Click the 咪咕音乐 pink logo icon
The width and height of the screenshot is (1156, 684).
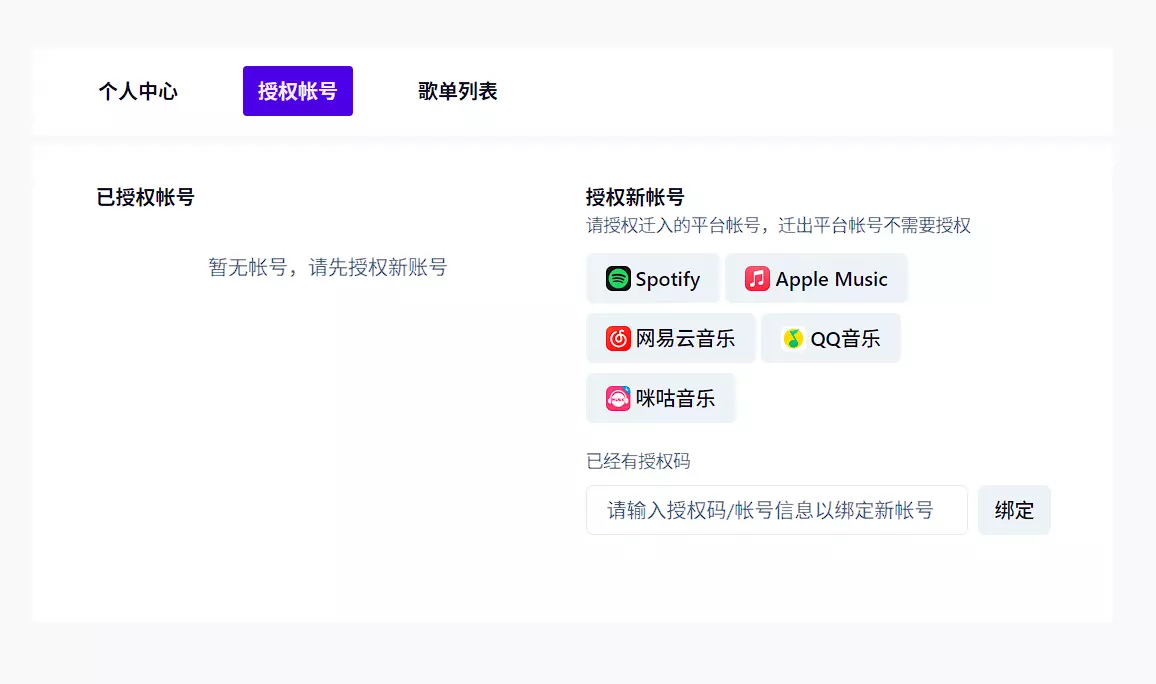[x=618, y=399]
